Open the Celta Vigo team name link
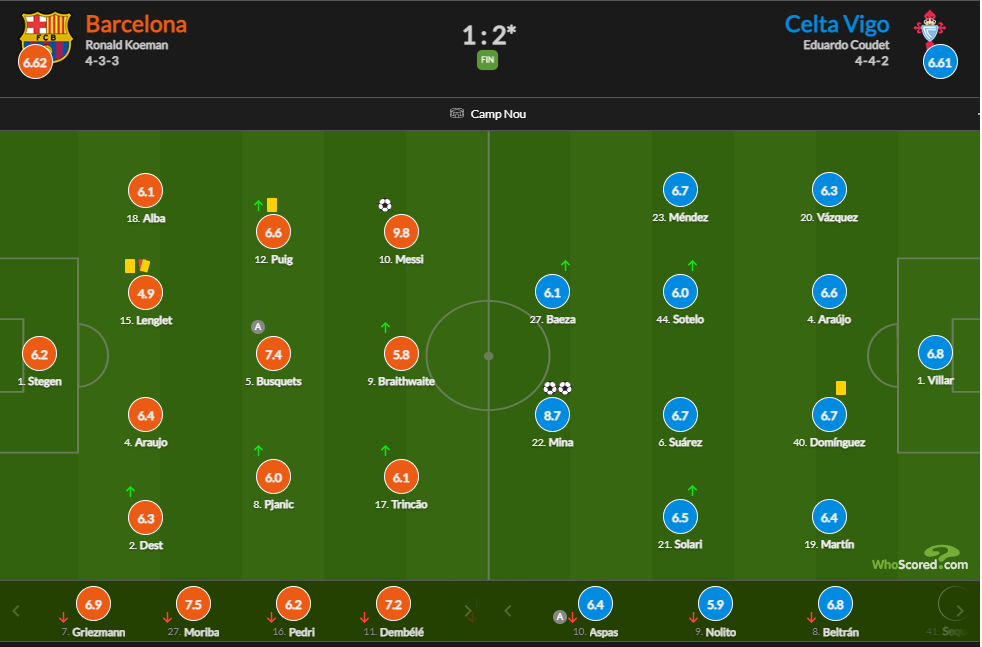This screenshot has height=647, width=982. click(837, 24)
